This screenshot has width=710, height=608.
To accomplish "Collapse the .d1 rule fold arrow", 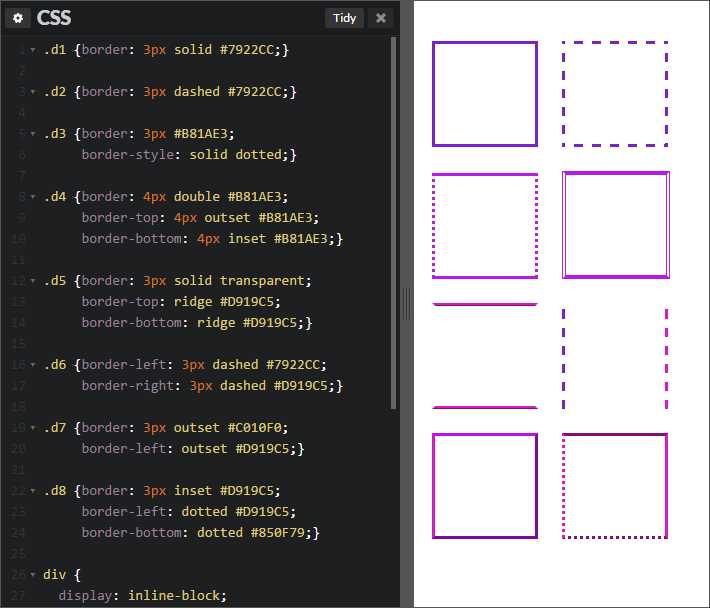I will click(33, 50).
